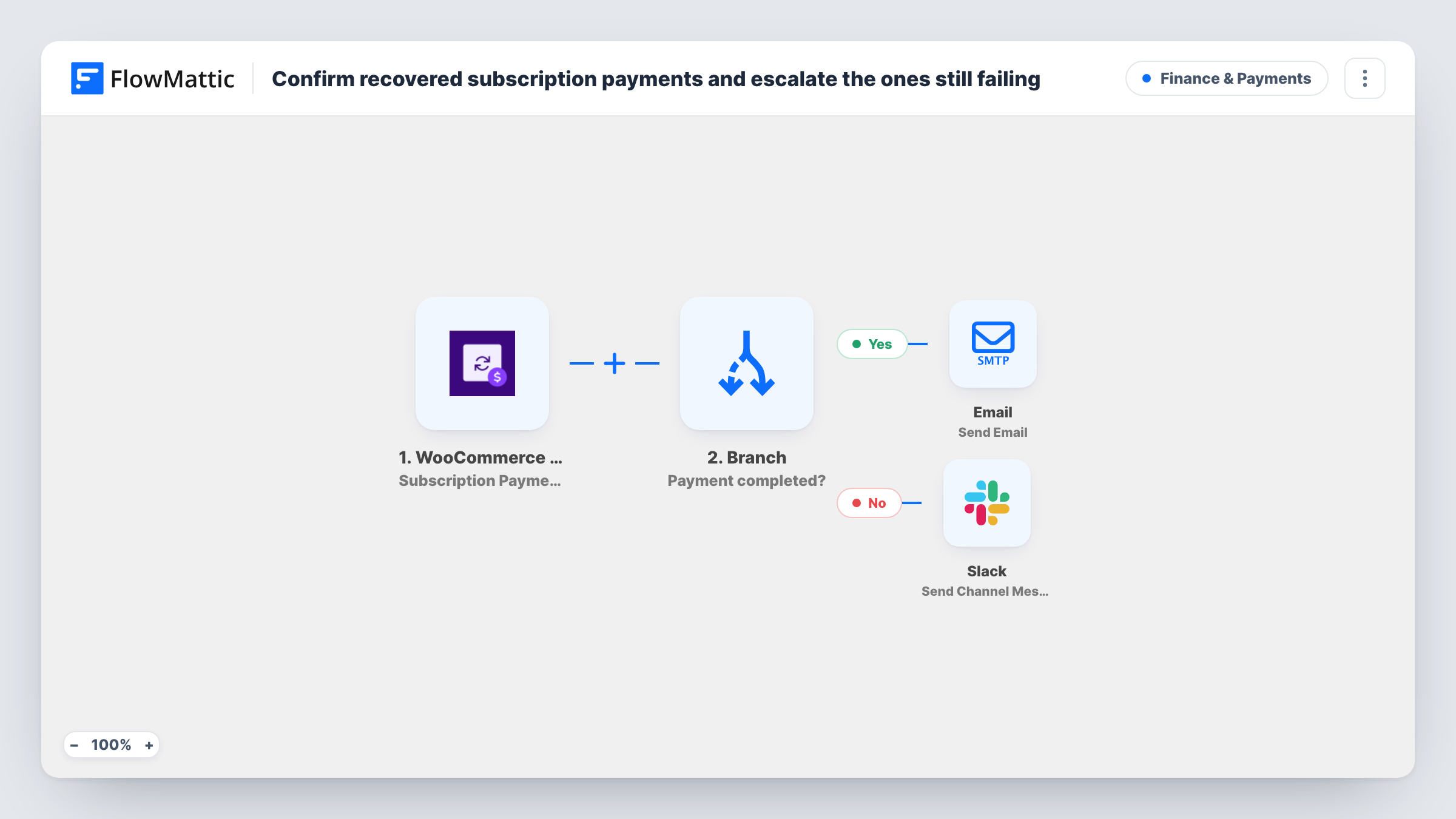This screenshot has height=819, width=1456.
Task: Open the Slack action node
Action: point(987,503)
